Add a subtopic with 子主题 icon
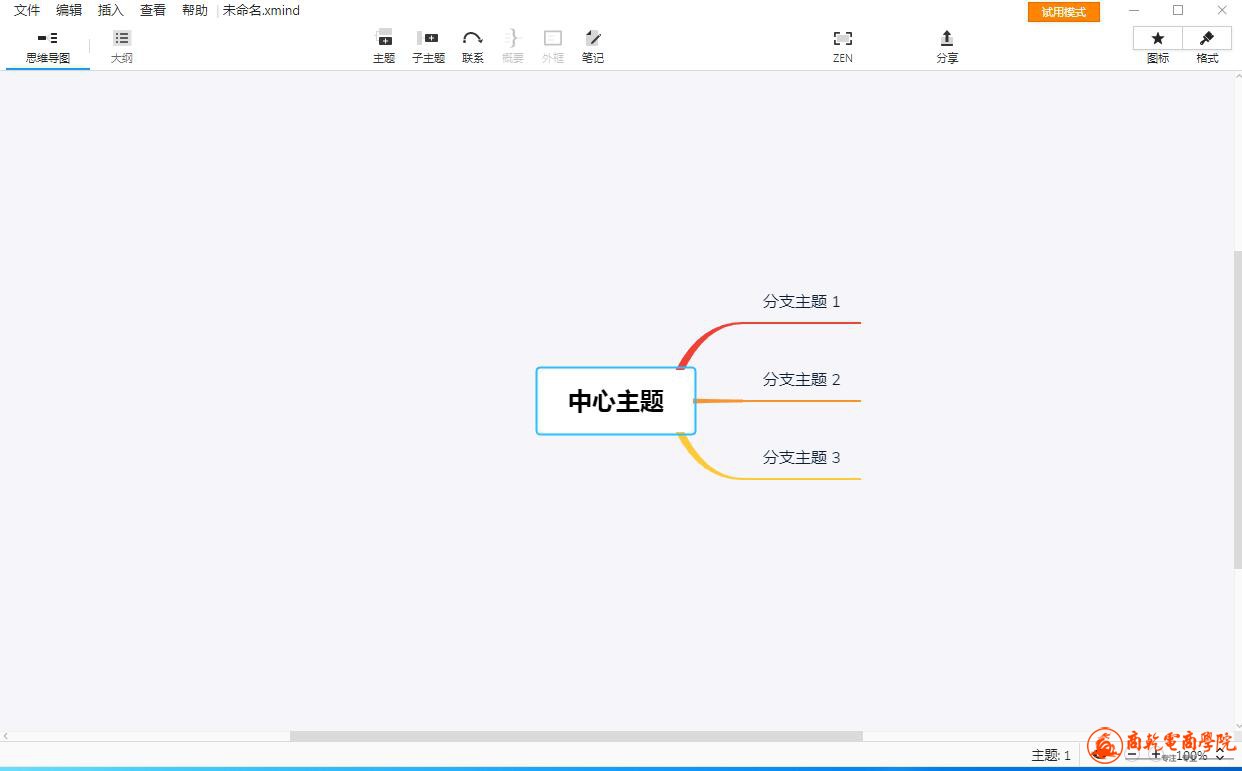The image size is (1242, 771). 428,46
